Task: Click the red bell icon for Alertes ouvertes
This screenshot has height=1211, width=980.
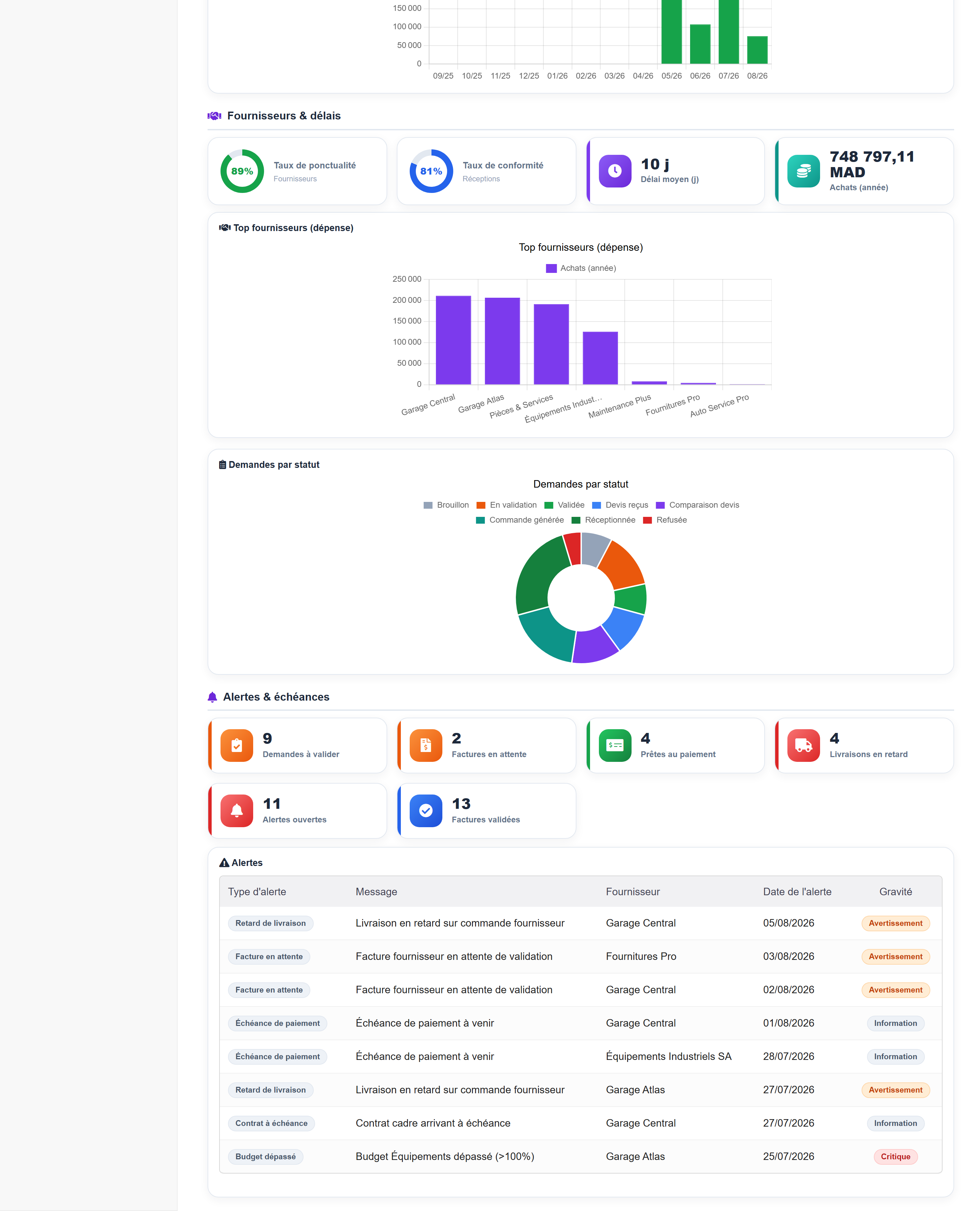Action: pos(236,811)
